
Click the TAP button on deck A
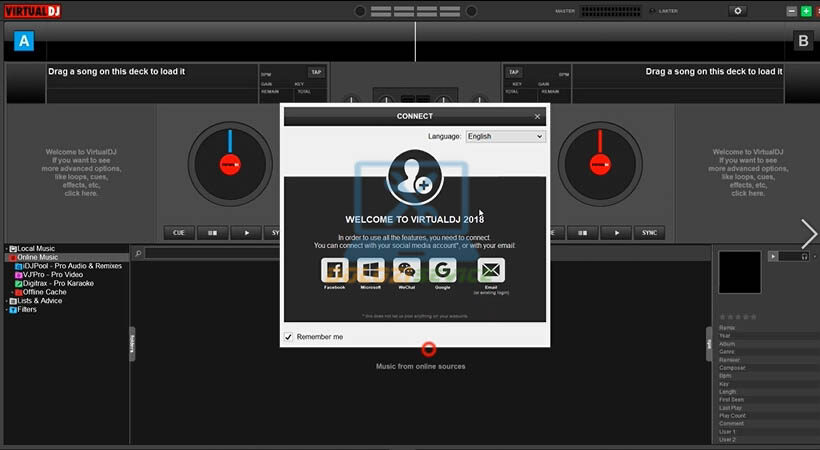(316, 72)
